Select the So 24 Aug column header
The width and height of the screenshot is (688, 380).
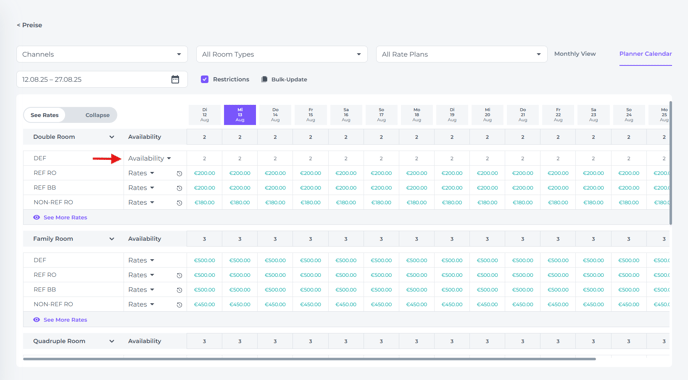(629, 115)
